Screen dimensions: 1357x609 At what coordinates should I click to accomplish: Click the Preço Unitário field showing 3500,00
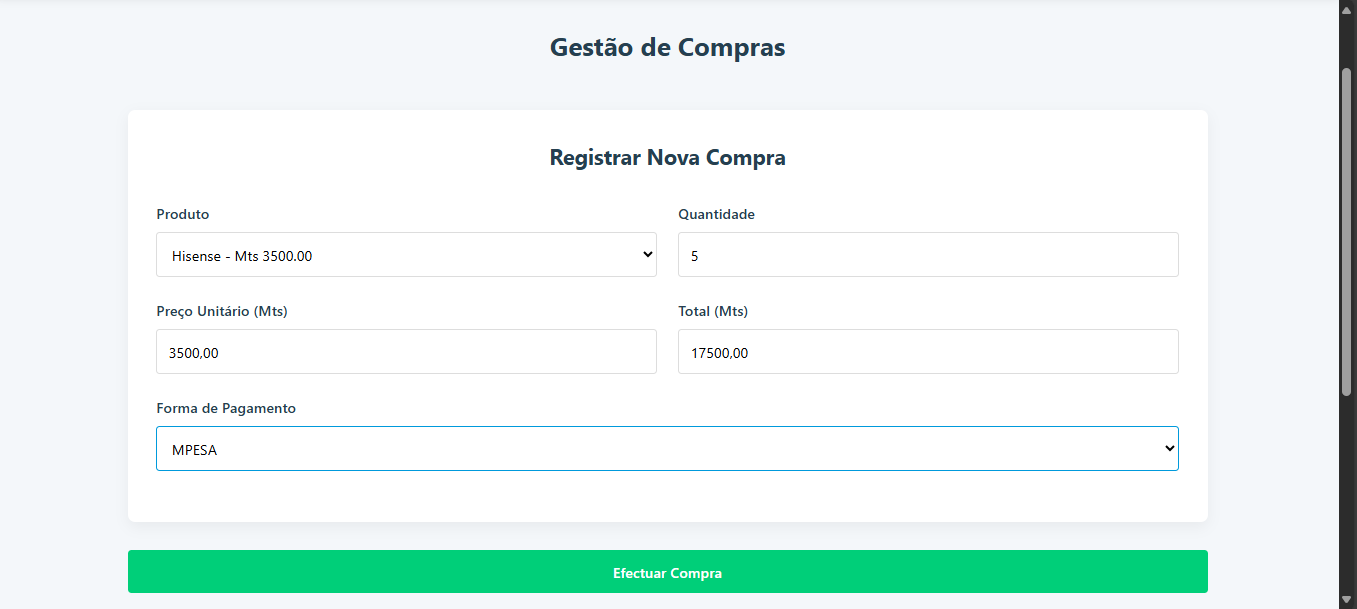[405, 352]
